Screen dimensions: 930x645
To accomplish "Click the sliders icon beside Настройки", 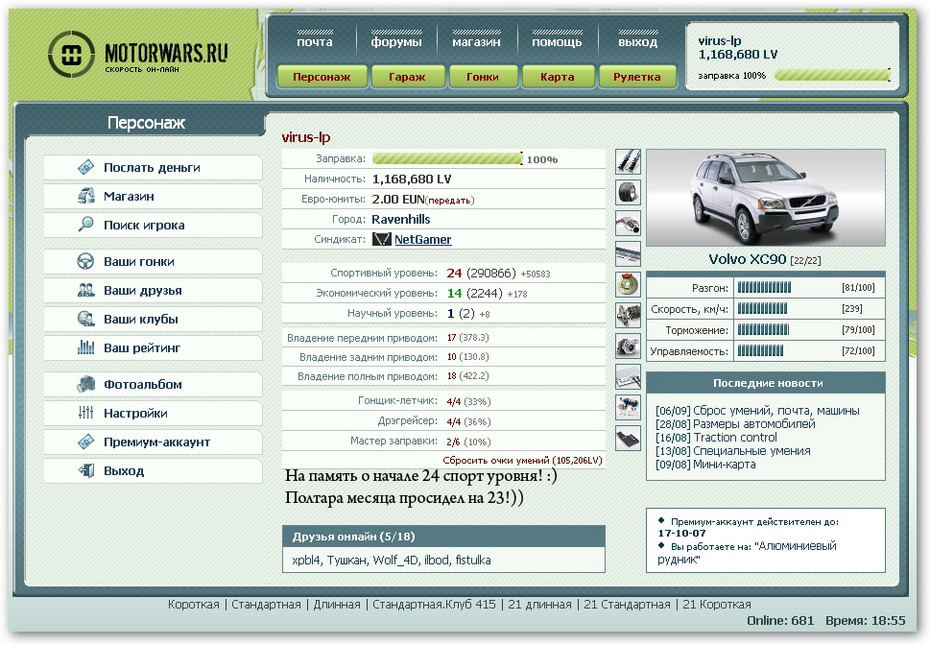I will coord(86,412).
